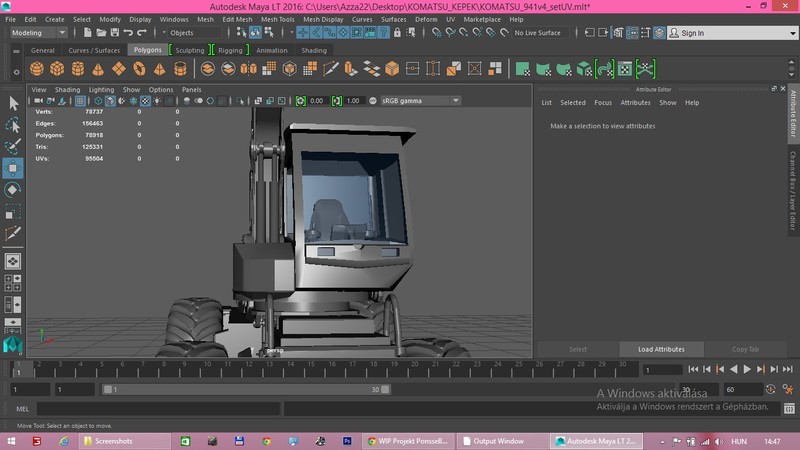Viewport: 800px width, 450px height.
Task: Open the sRGB gamma view transform dropdown
Action: pos(420,101)
